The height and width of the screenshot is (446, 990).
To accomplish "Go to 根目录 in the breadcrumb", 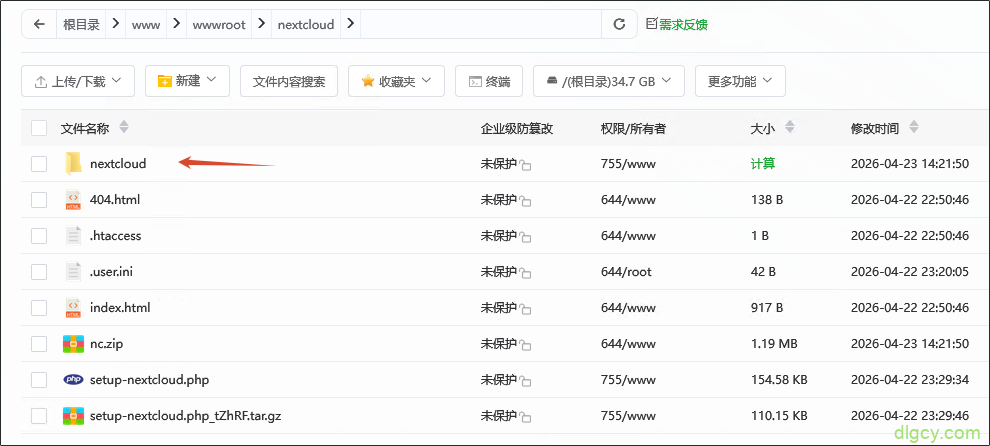I will (81, 25).
